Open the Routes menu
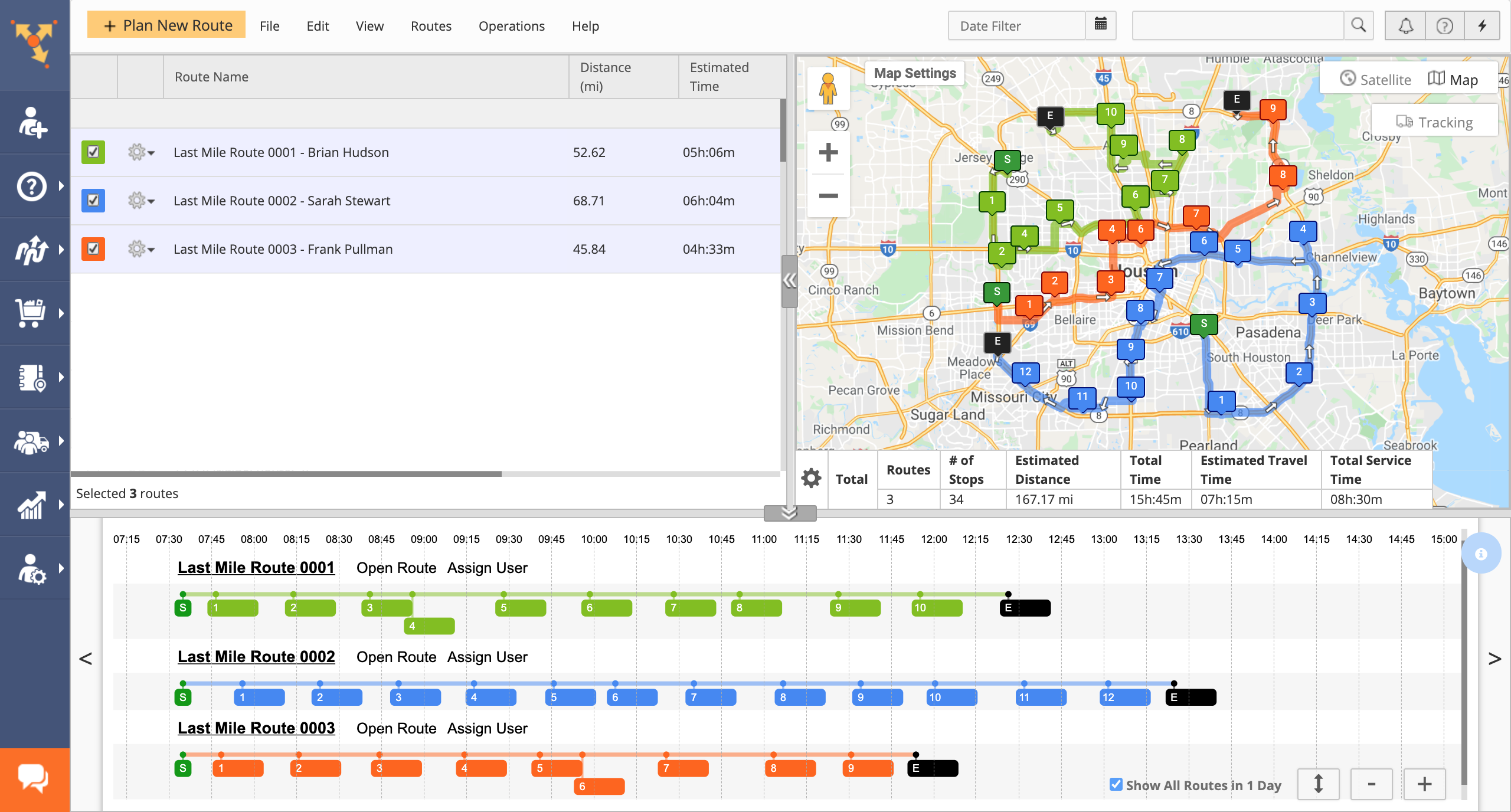Screen dimensions: 1511x812 431,26
